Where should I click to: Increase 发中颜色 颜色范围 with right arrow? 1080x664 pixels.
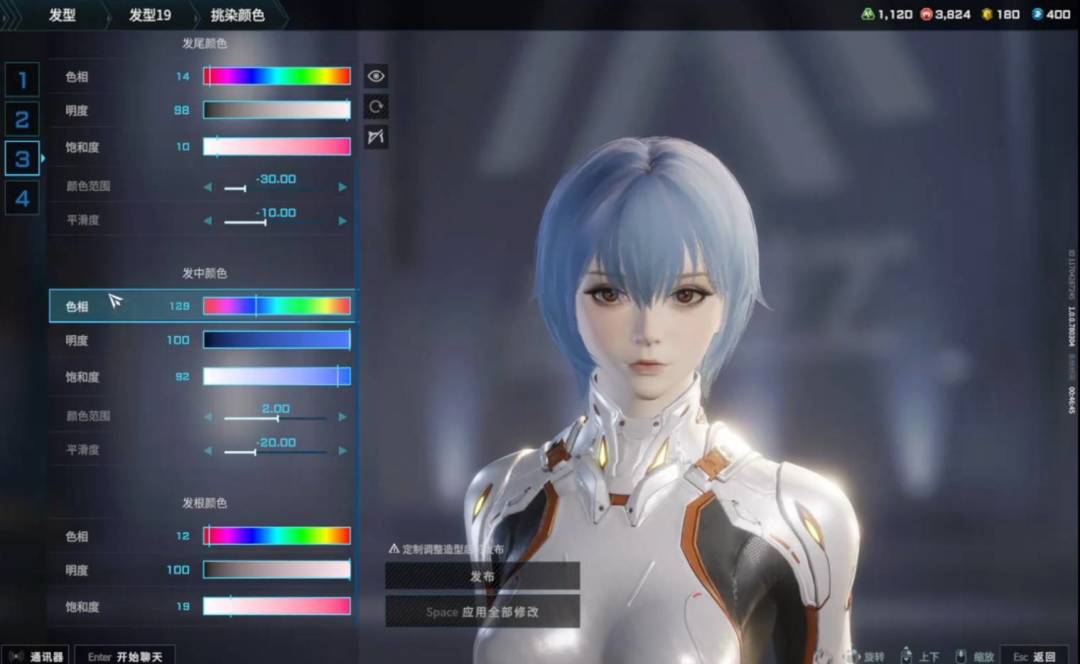tap(342, 417)
